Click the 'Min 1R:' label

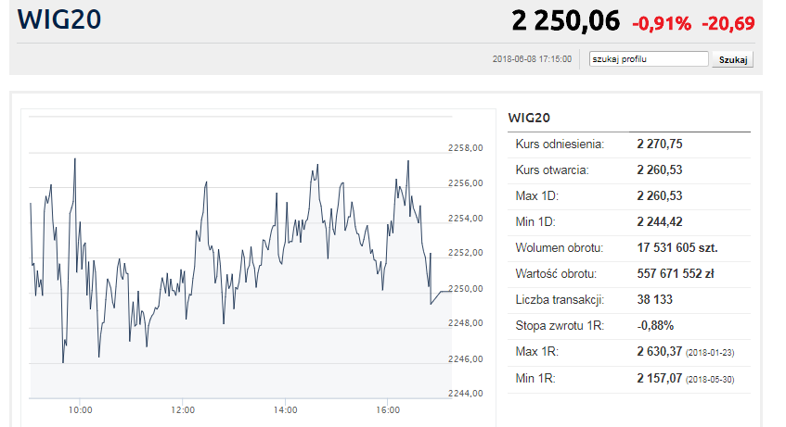(x=535, y=378)
